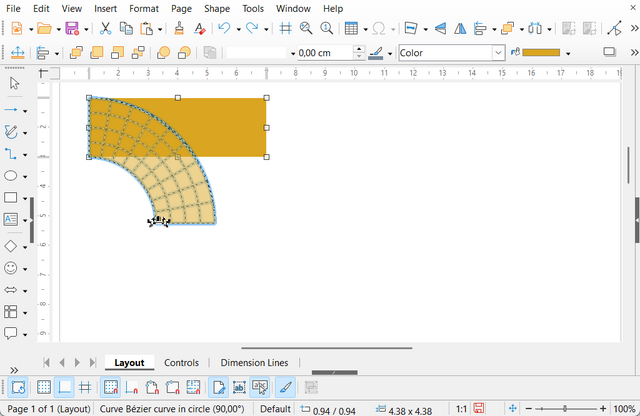Click the Cut scissors icon
640x416 pixels.
(x=106, y=29)
